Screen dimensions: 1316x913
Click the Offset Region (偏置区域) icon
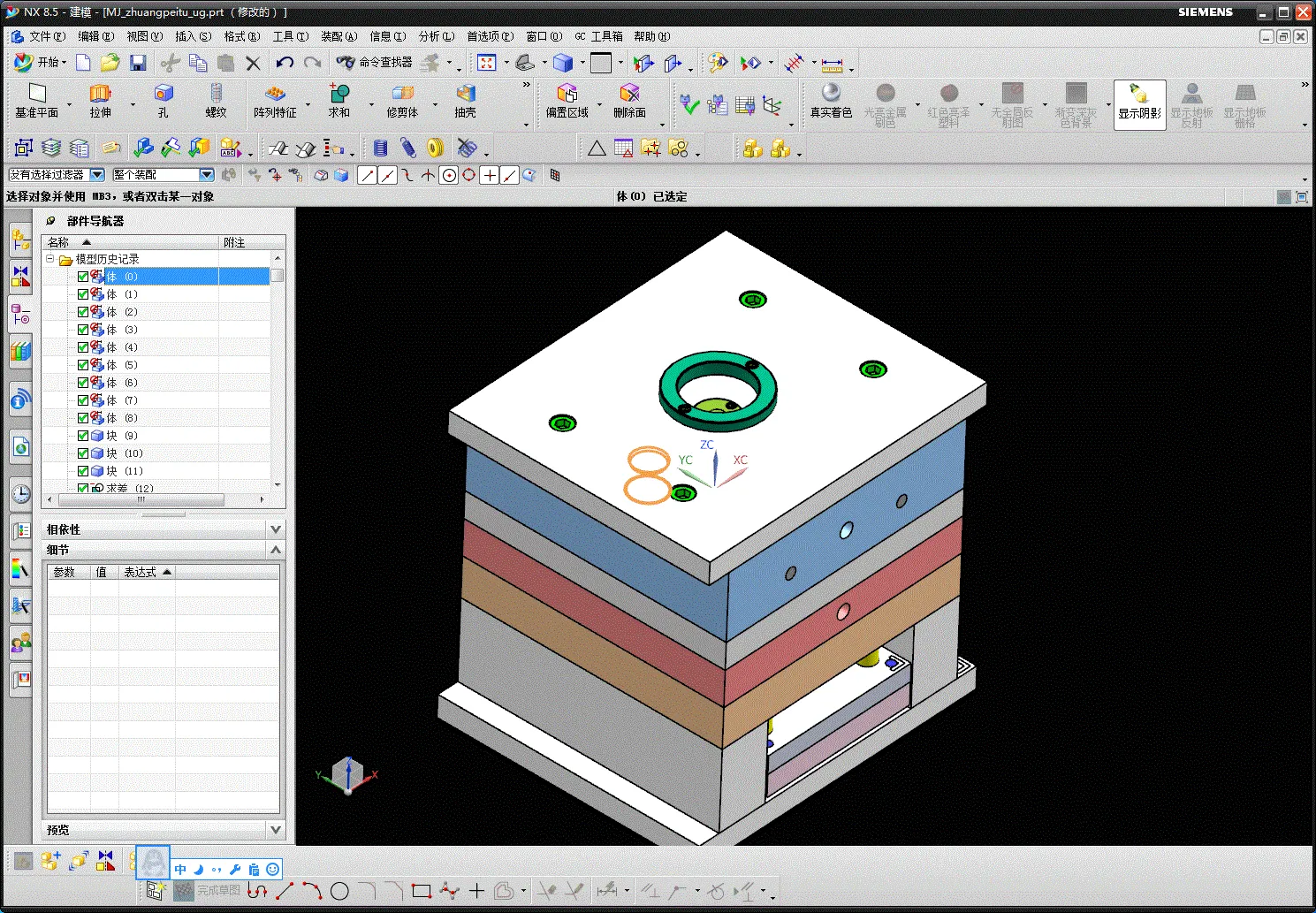[x=567, y=94]
